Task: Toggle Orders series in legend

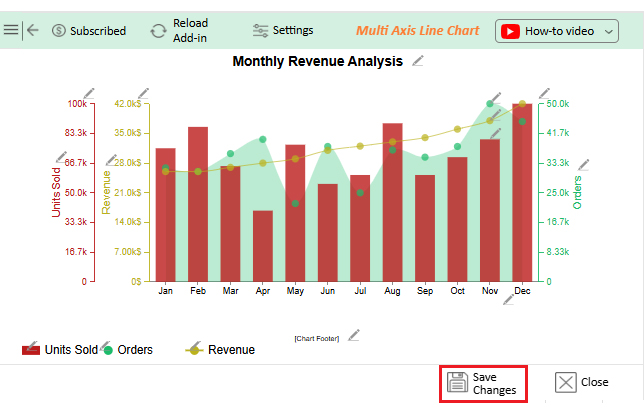Action: (128, 349)
